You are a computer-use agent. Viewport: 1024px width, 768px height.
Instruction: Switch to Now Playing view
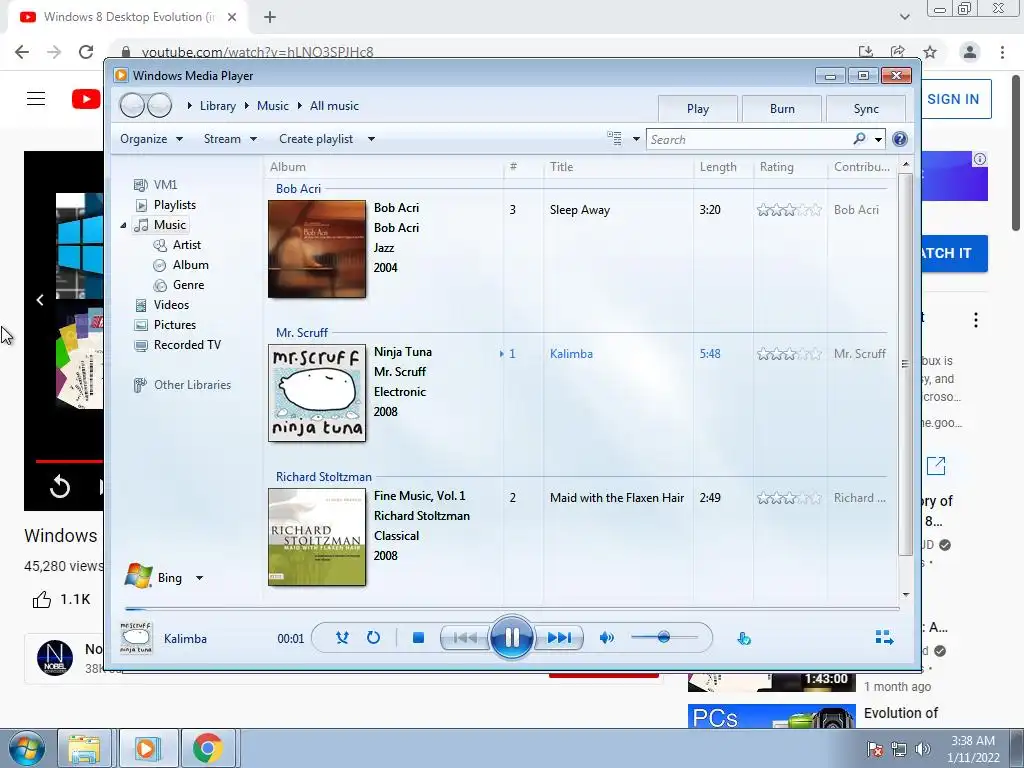[x=884, y=637]
